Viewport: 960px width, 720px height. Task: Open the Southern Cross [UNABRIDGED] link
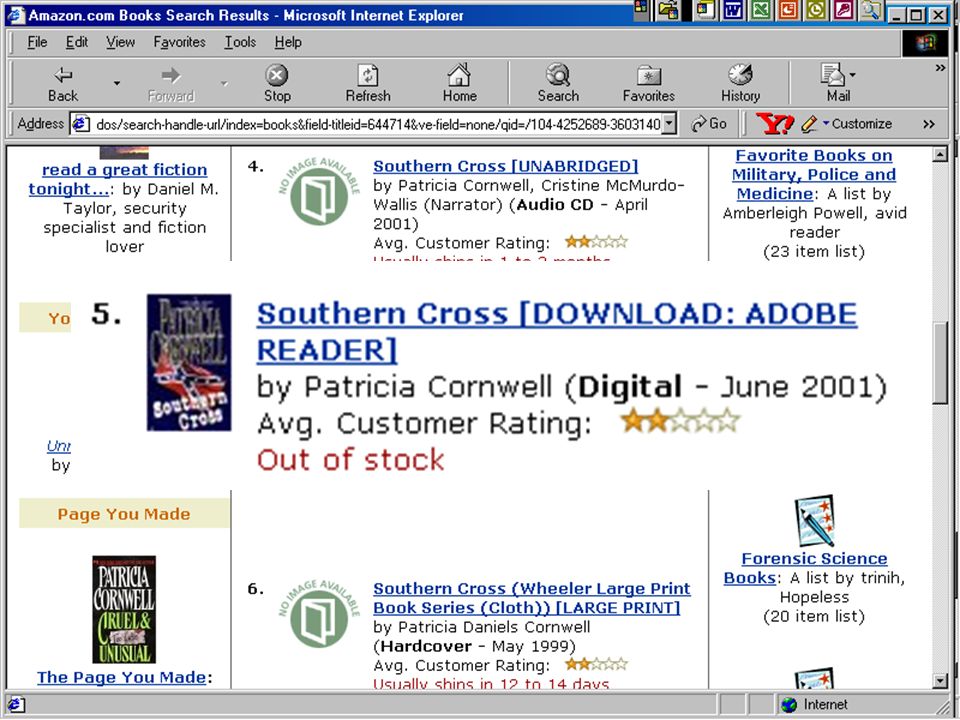point(506,166)
